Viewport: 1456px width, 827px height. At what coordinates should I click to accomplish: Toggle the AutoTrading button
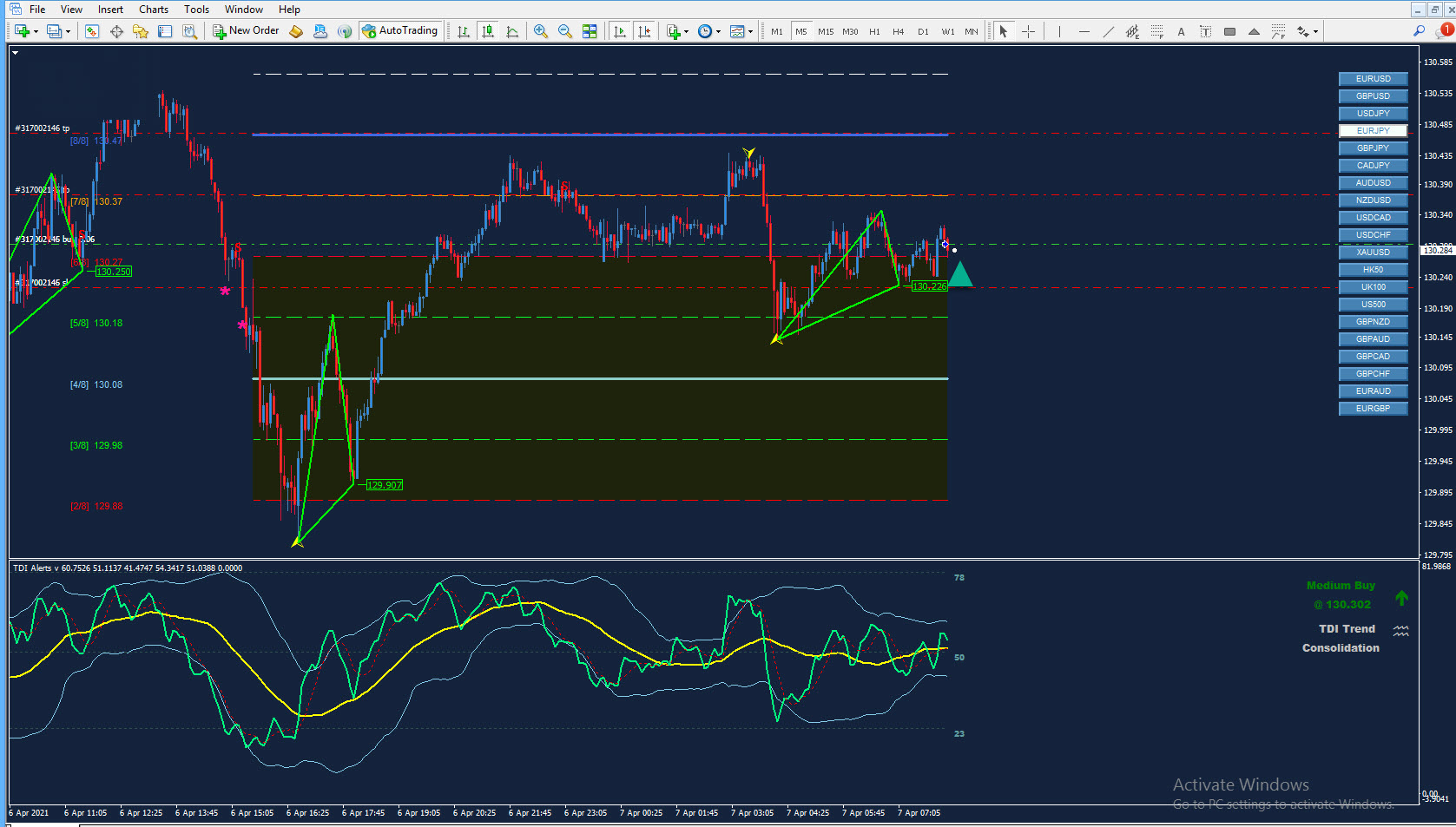pyautogui.click(x=400, y=31)
